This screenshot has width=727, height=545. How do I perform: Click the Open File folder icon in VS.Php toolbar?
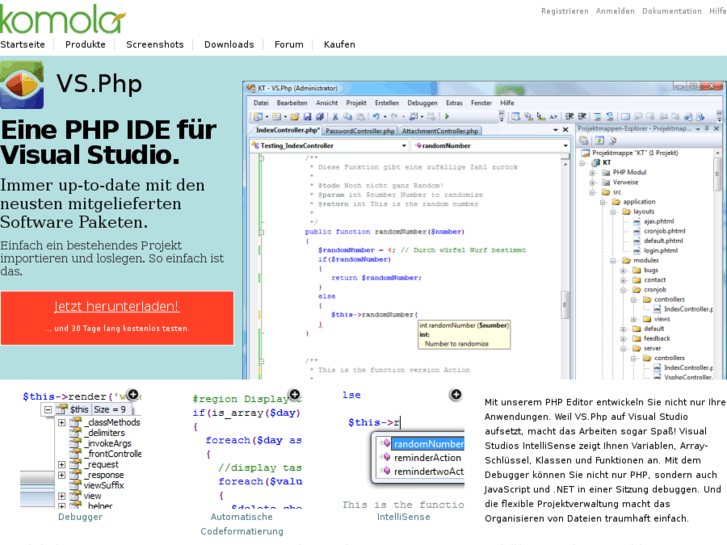coord(294,117)
